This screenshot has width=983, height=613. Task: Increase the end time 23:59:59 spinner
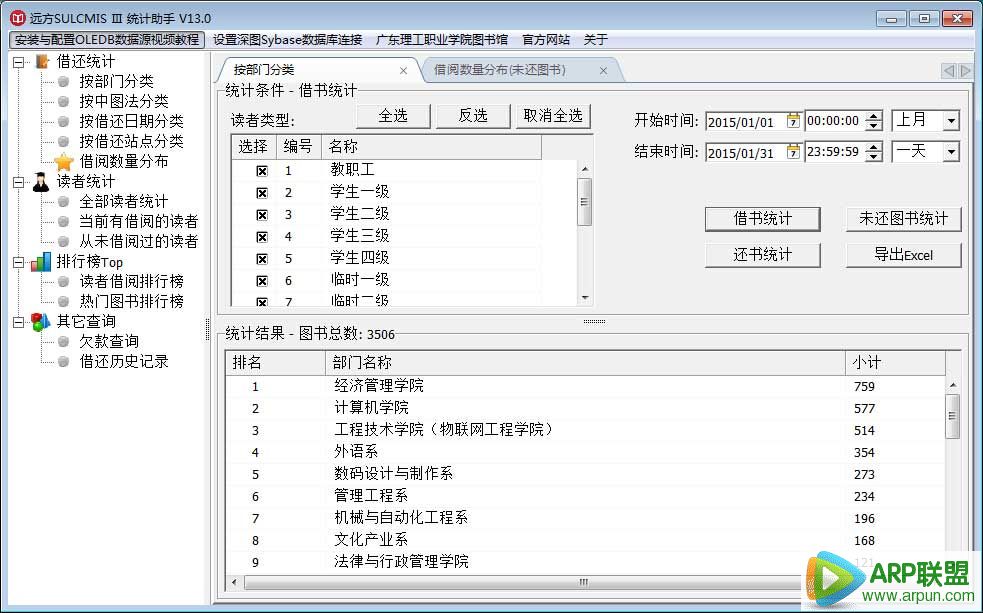(873, 147)
